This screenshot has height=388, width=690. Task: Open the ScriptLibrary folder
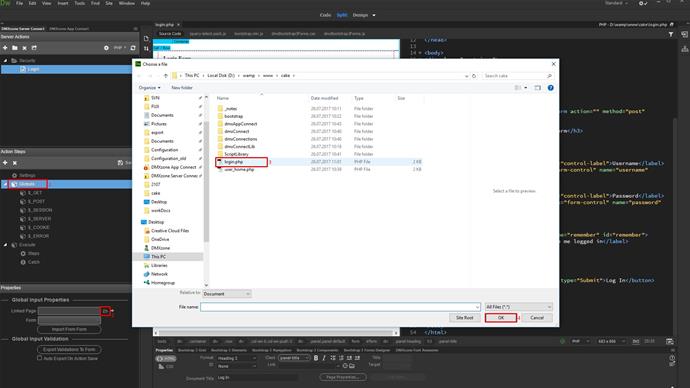236,154
